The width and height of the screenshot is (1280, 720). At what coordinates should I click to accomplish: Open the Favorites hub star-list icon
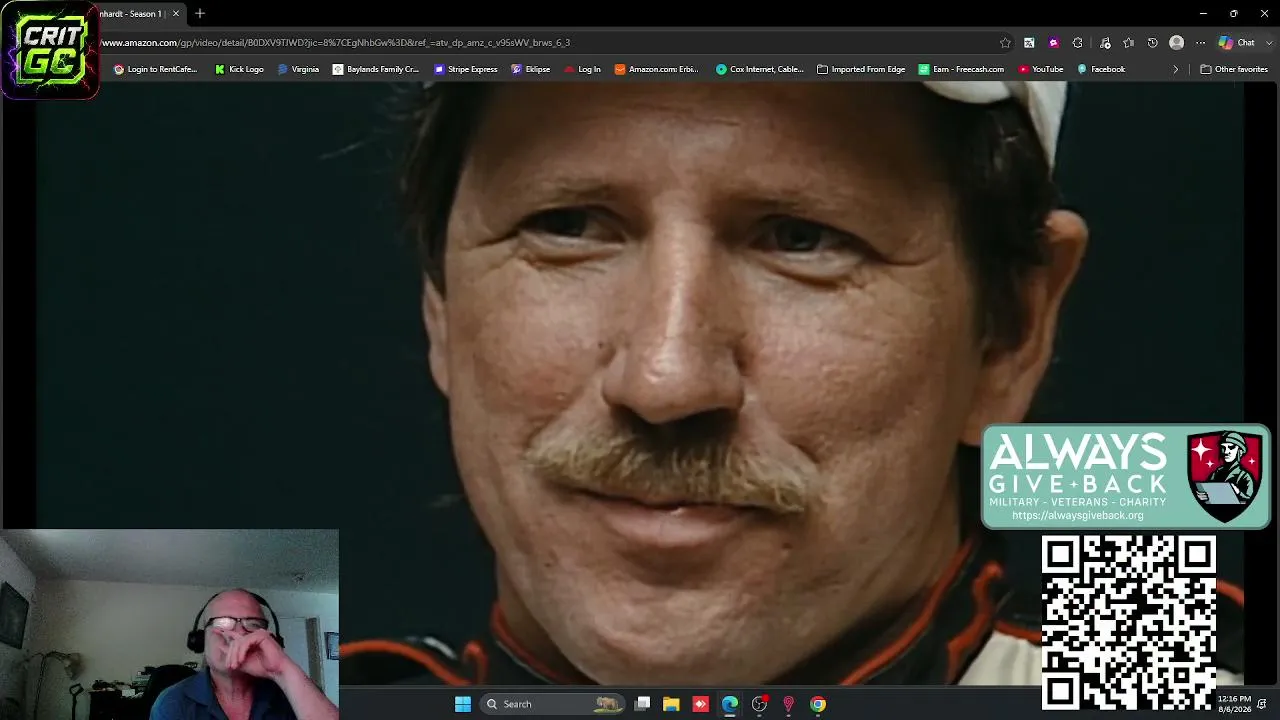(1129, 43)
